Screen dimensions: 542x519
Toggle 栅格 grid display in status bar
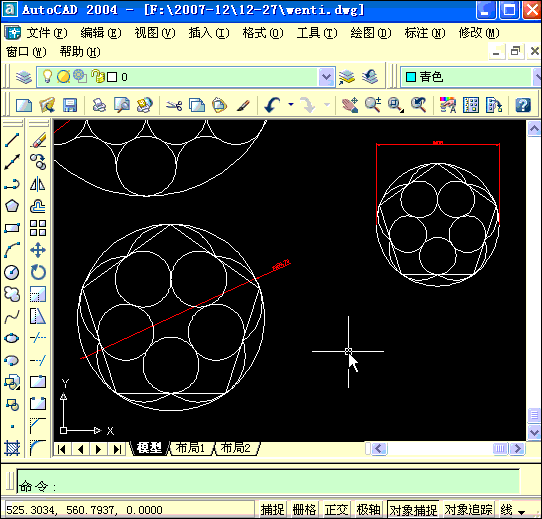305,510
